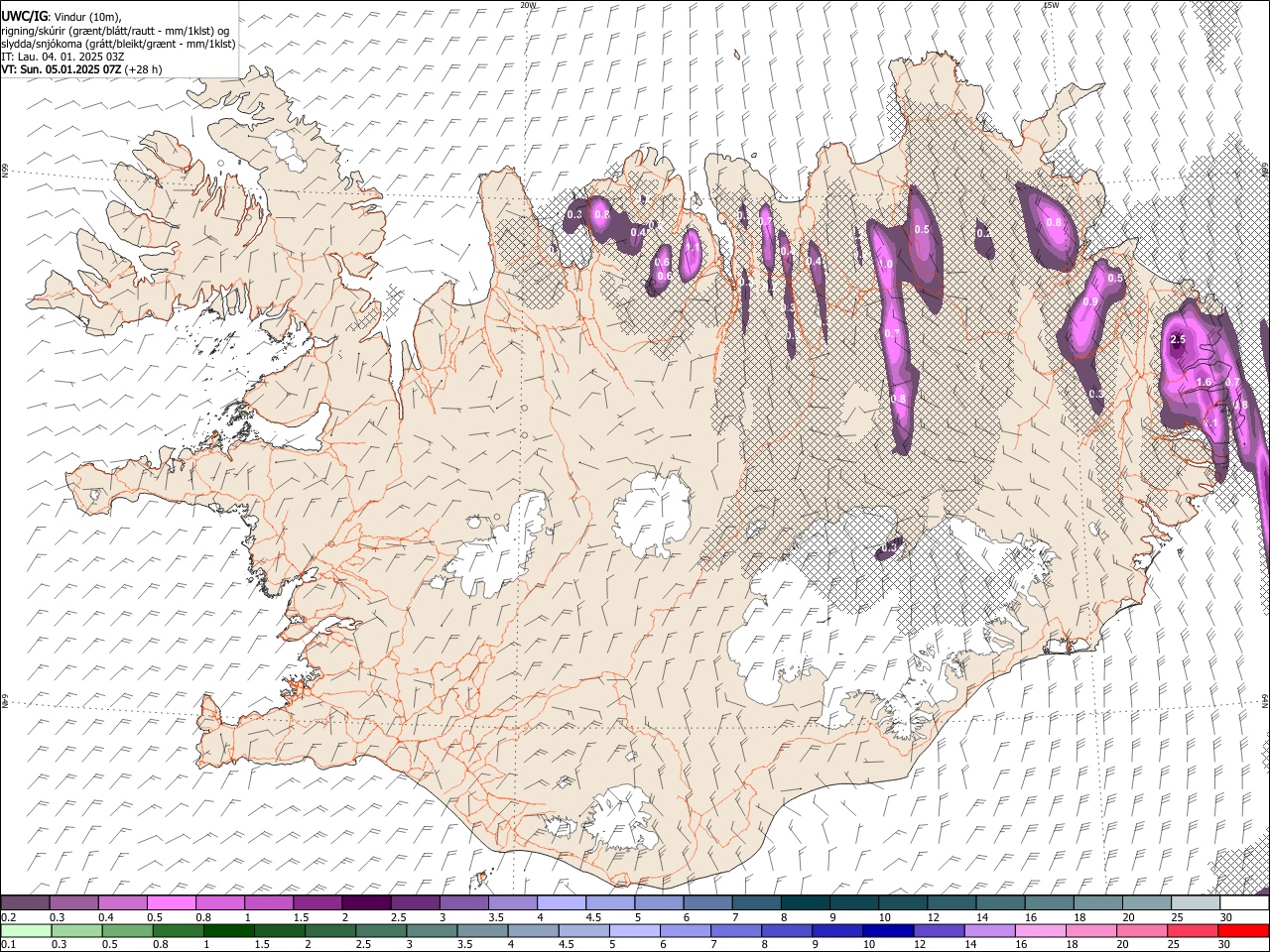Click the dark mauve swatch above top-row 0.2
1270x952 pixels.
pos(25,903)
